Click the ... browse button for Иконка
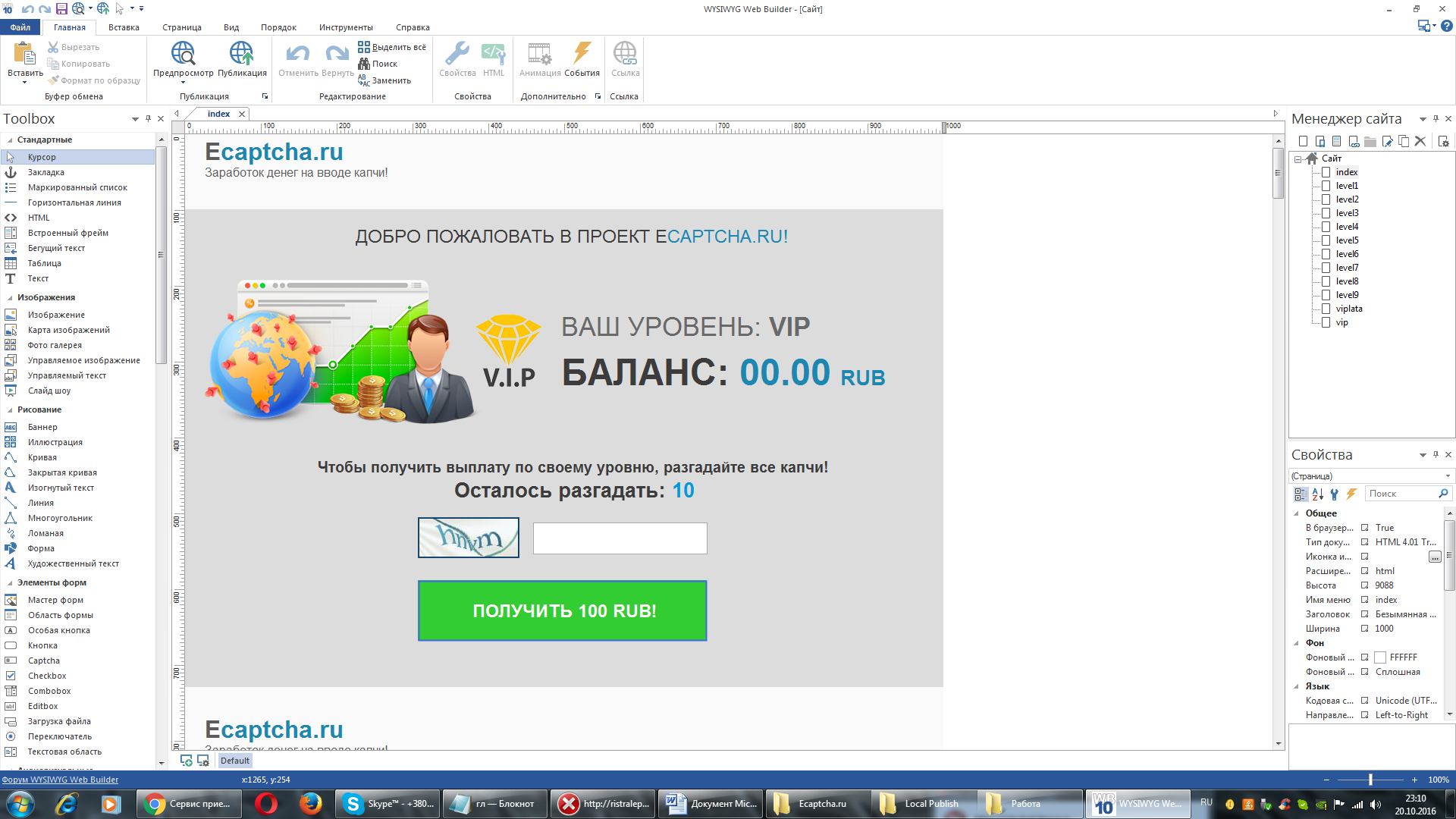1456x819 pixels. tap(1435, 557)
